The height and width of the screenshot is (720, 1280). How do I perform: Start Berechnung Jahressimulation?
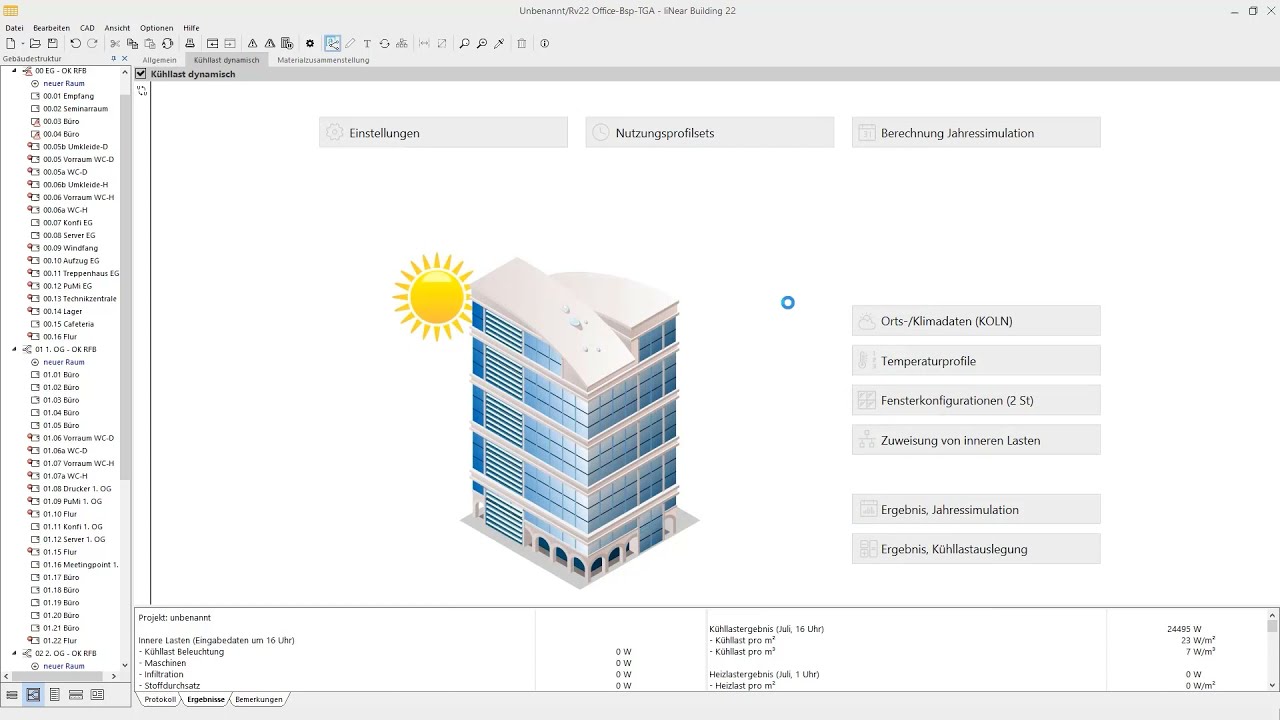coord(976,133)
